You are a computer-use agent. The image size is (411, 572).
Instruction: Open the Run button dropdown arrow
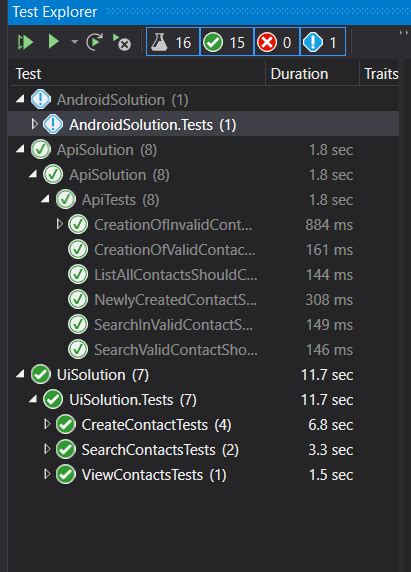pos(74,42)
